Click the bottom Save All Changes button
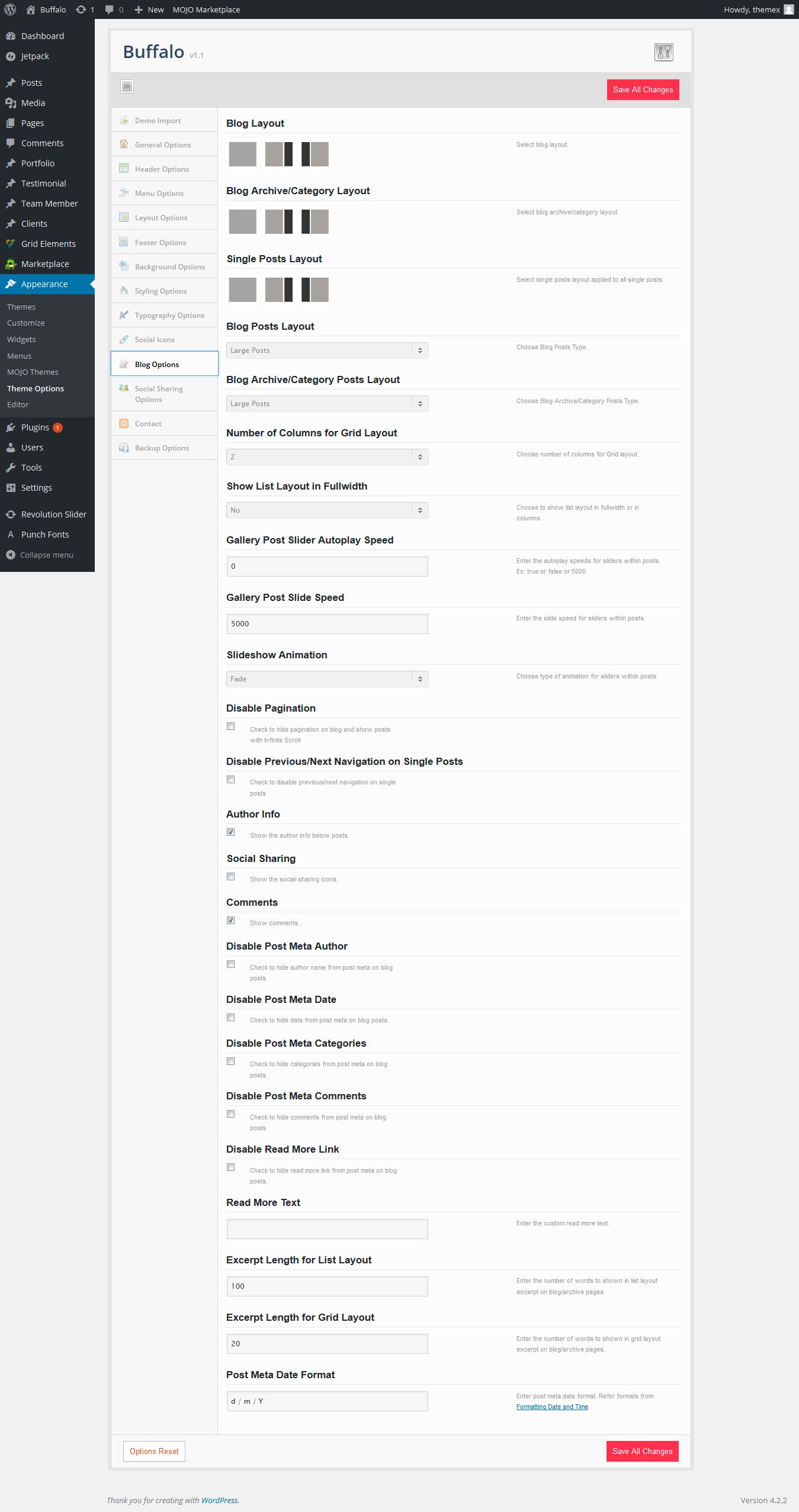The width and height of the screenshot is (799, 1512). coord(643,1451)
